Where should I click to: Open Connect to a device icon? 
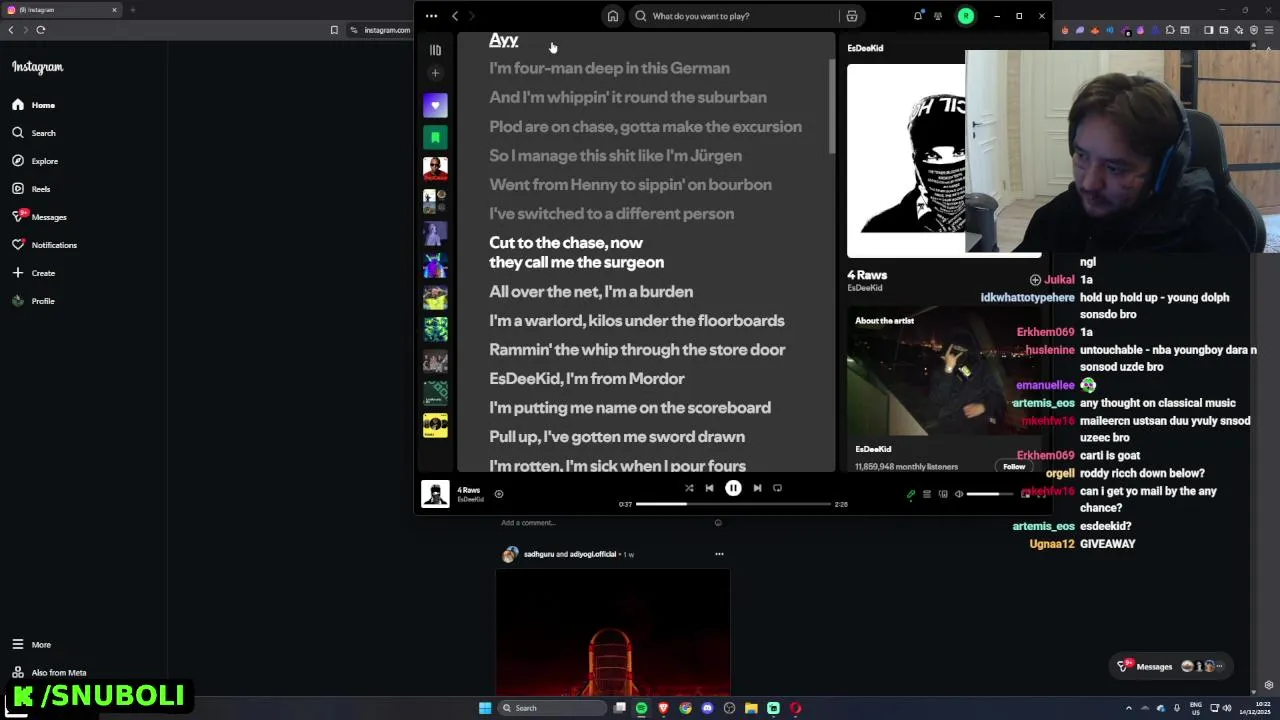943,494
